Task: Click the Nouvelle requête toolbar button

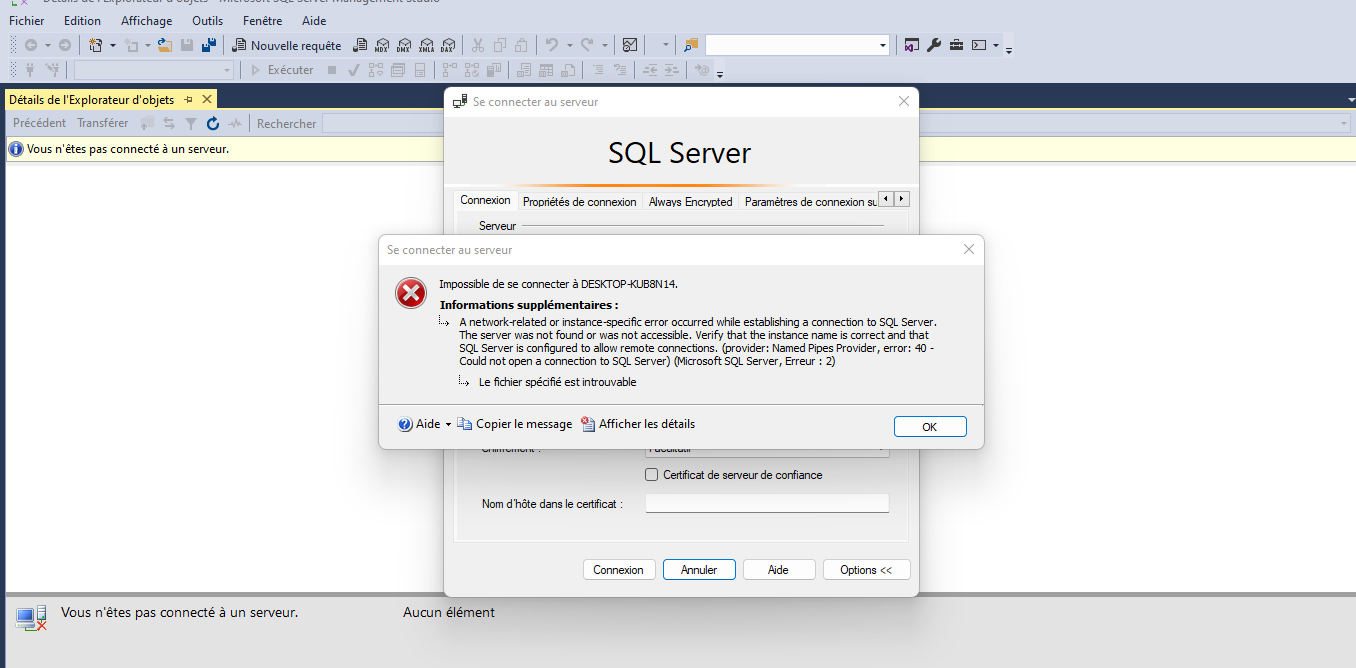Action: [x=287, y=45]
